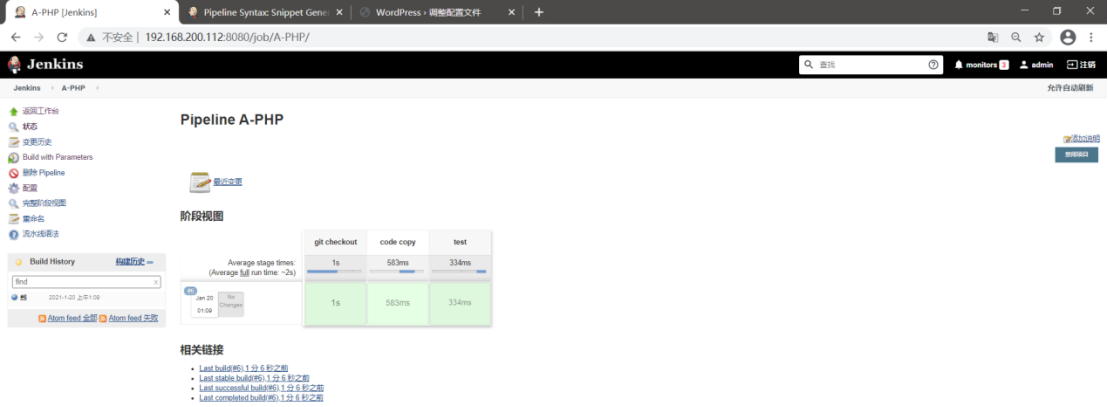Screen dimensions: 1108x407
Task: Click the gear icon next to 配置
Action: click(x=13, y=188)
